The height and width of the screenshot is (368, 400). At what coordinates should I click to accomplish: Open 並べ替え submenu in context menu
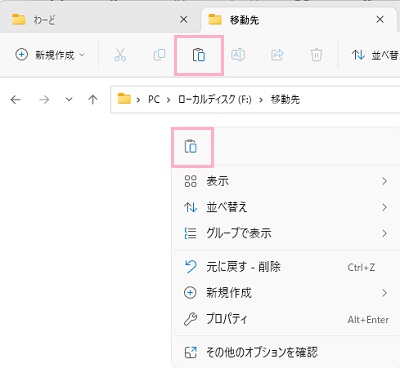pyautogui.click(x=286, y=207)
